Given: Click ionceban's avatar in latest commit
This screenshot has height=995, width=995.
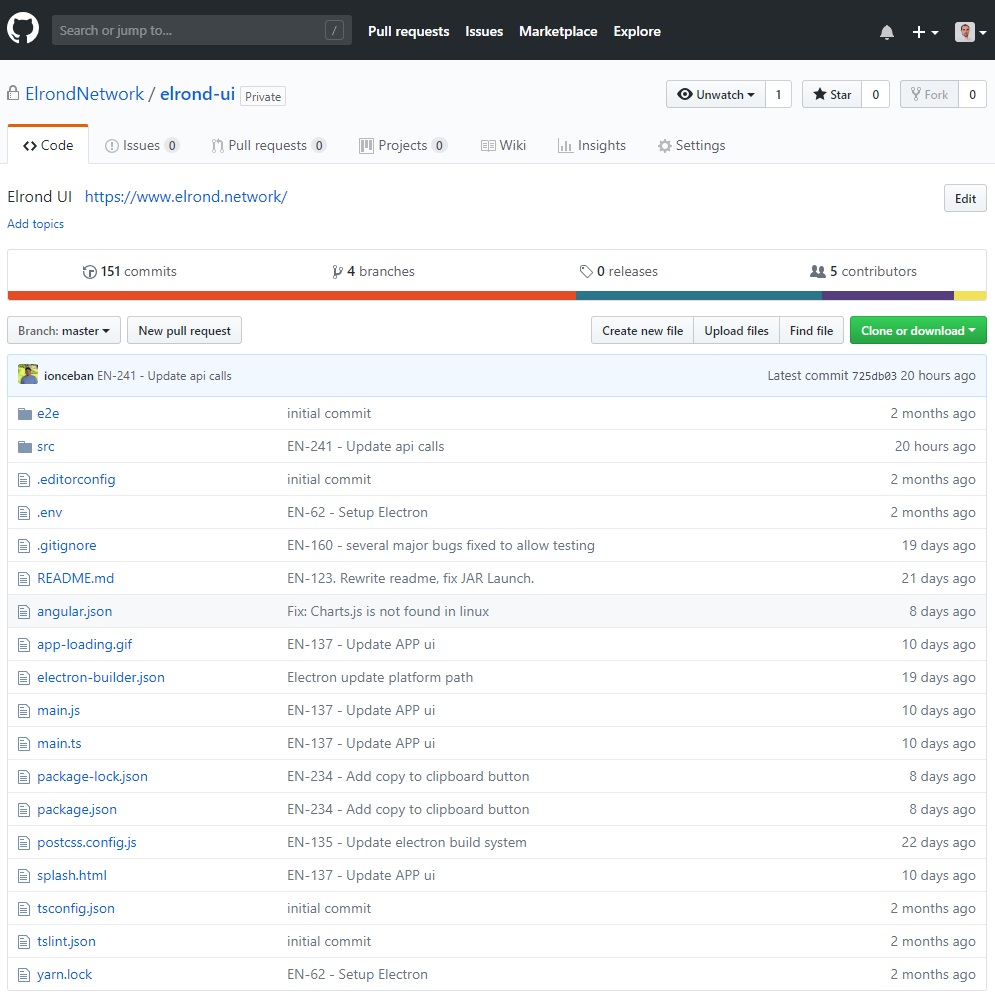Looking at the screenshot, I should tap(28, 374).
